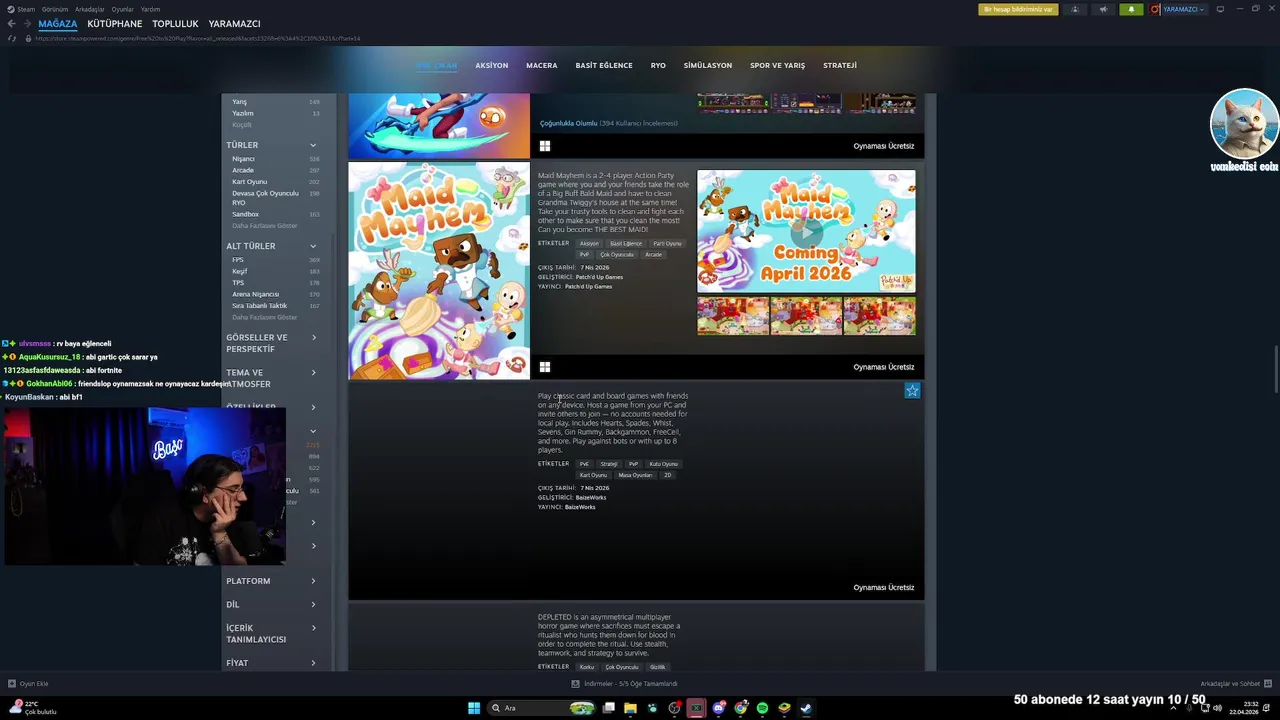Open the weather widget showing 22°C
Image resolution: width=1280 pixels, height=720 pixels.
33,708
